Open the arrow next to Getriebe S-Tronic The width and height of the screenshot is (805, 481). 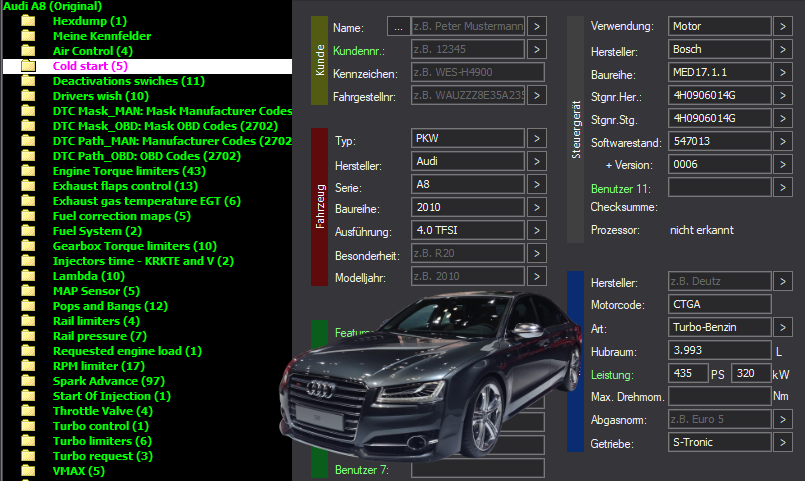(x=783, y=442)
